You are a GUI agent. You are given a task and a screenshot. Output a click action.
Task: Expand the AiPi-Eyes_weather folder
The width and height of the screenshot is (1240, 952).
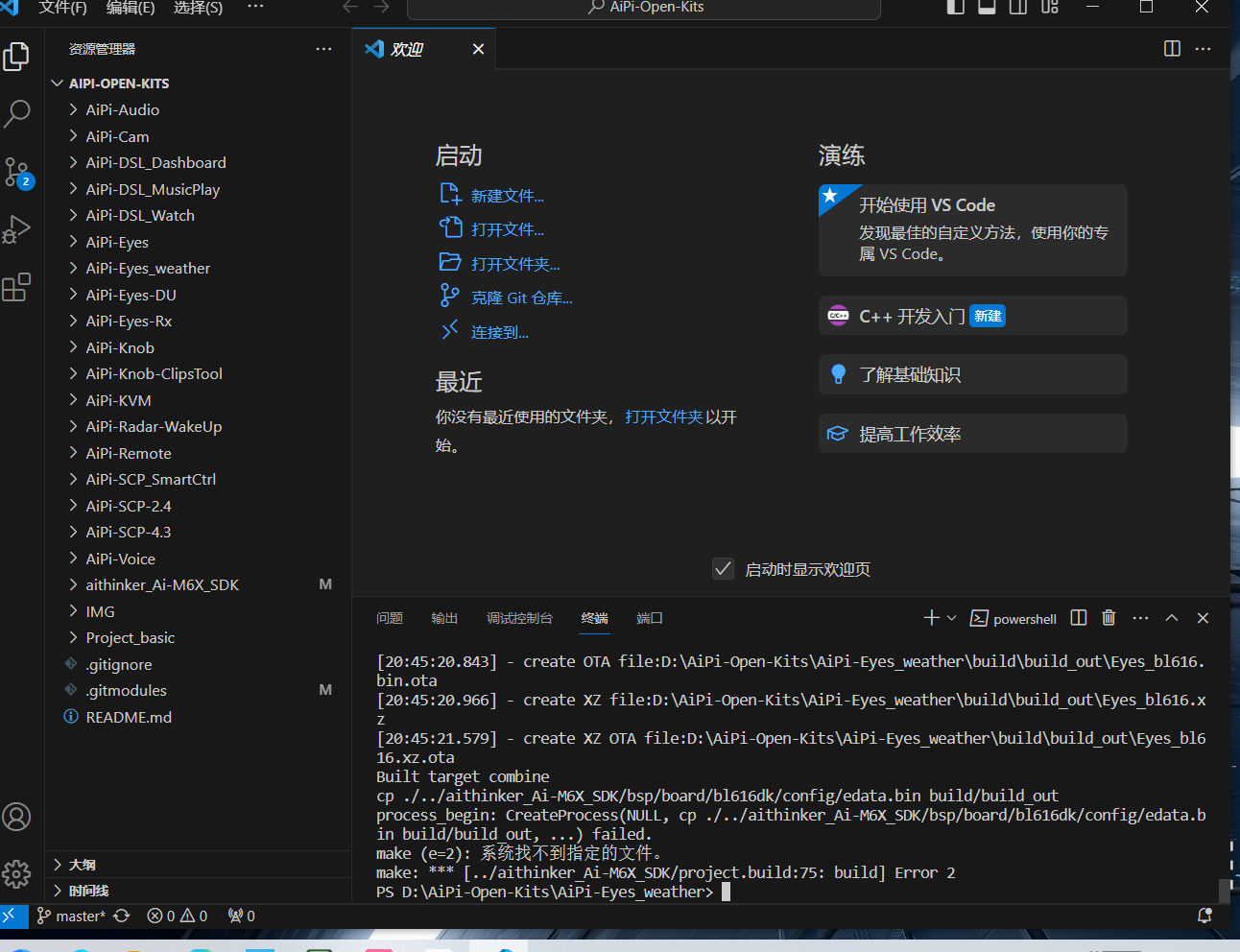coord(198,269)
